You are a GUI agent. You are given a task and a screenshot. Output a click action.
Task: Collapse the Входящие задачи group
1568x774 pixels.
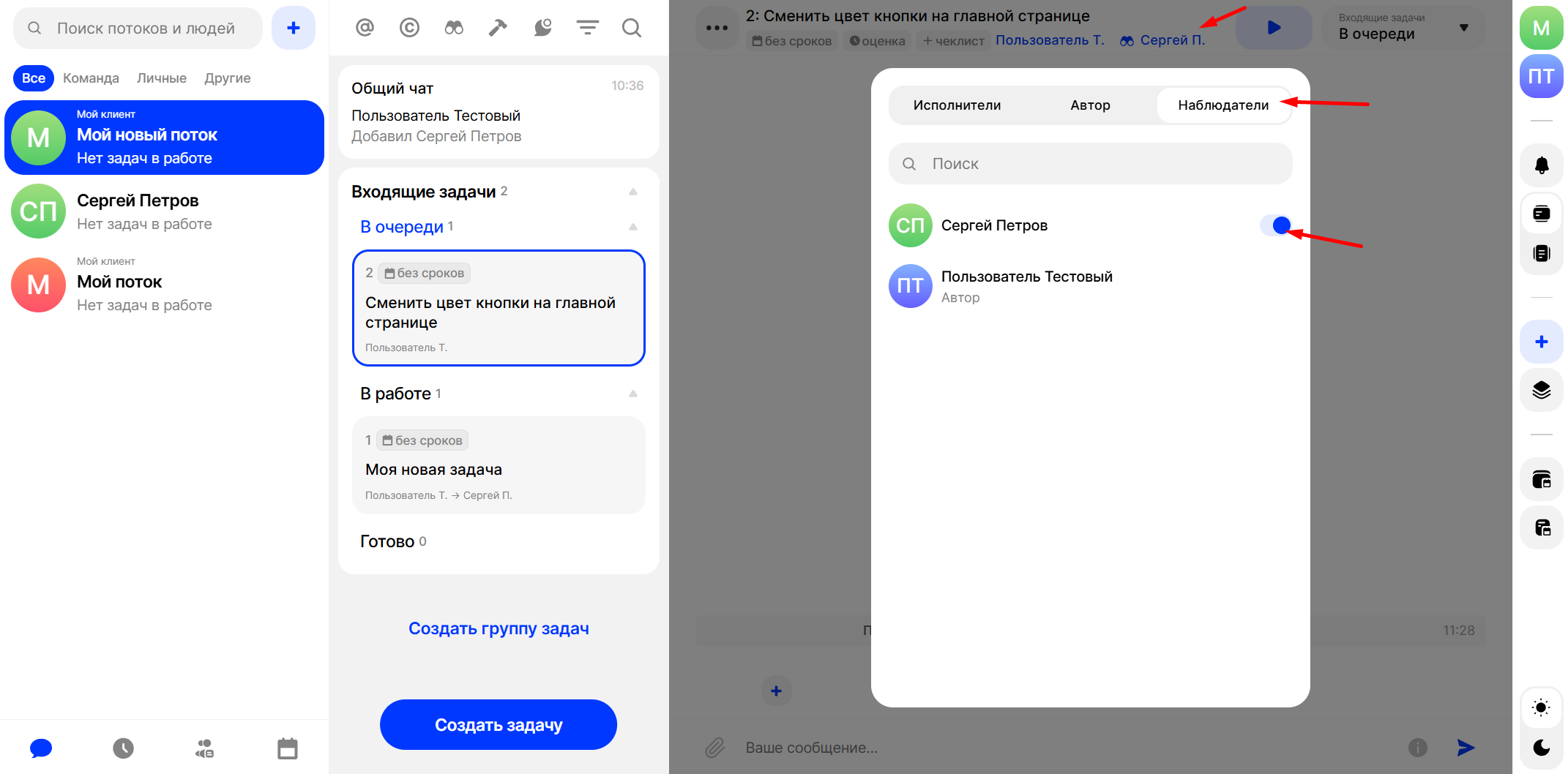click(x=633, y=192)
